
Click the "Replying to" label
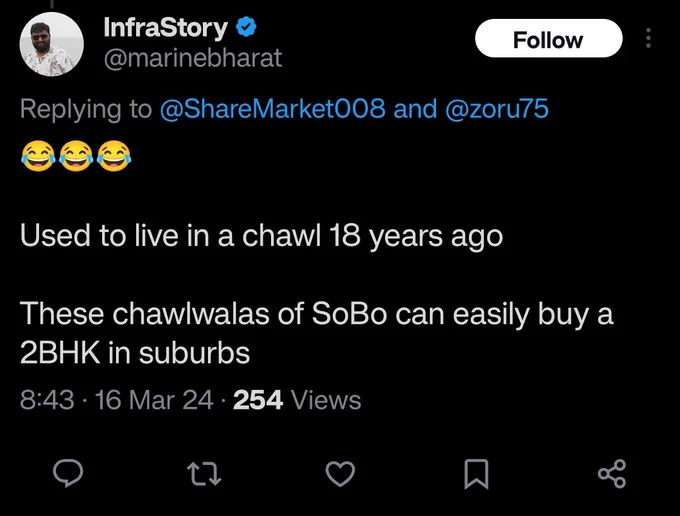[x=86, y=108]
